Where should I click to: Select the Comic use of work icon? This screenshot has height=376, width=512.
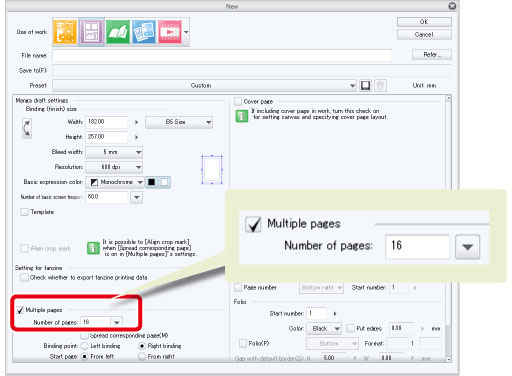pos(91,32)
